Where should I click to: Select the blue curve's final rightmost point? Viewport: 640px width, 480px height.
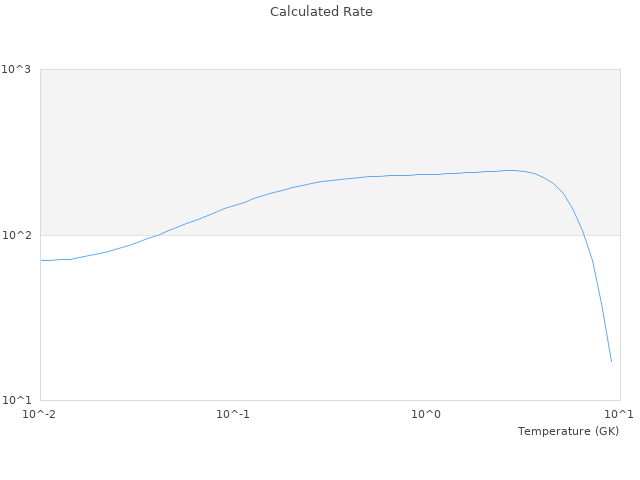[x=611, y=361]
